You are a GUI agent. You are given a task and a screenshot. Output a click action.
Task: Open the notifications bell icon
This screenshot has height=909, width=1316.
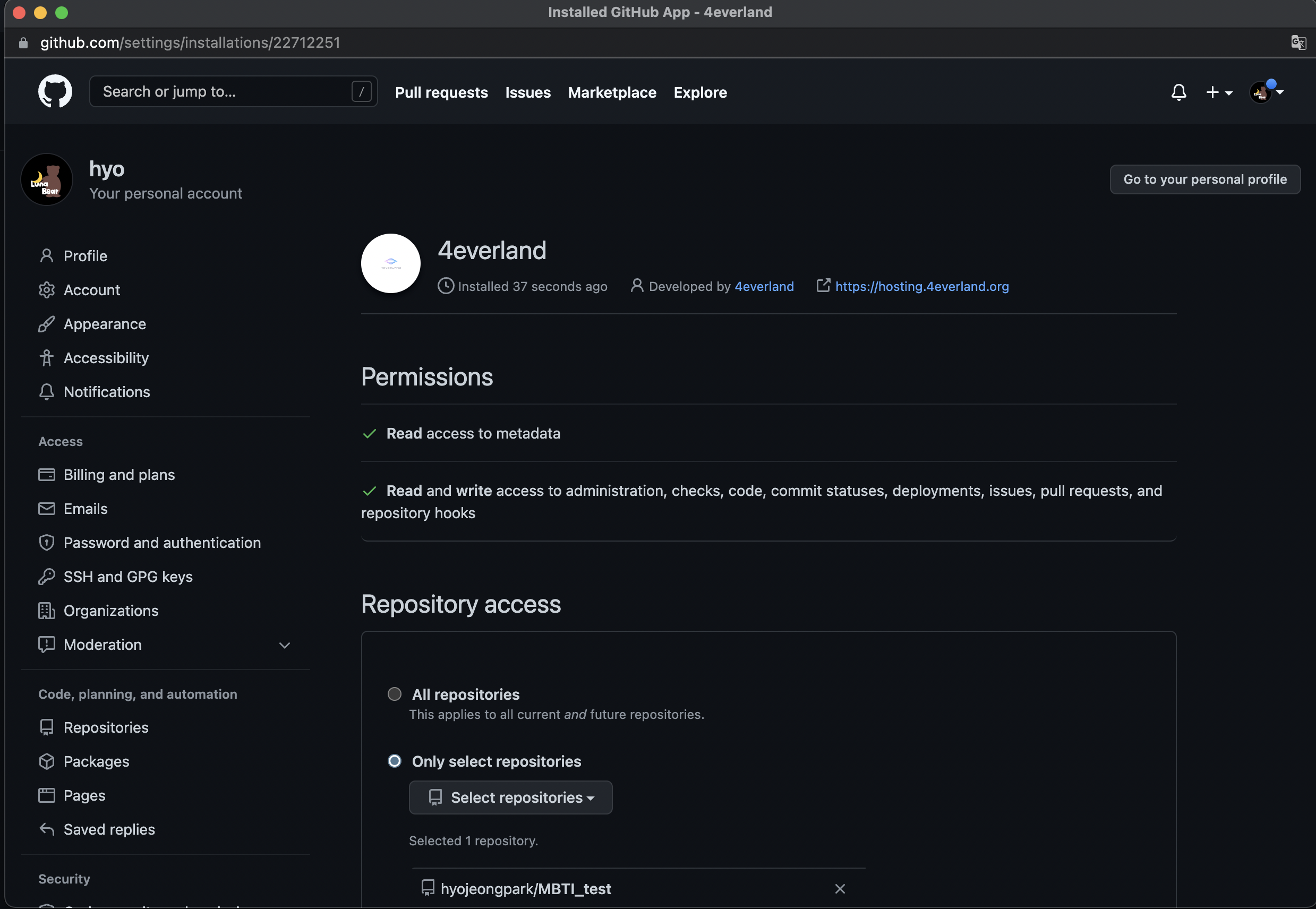pyautogui.click(x=1178, y=92)
